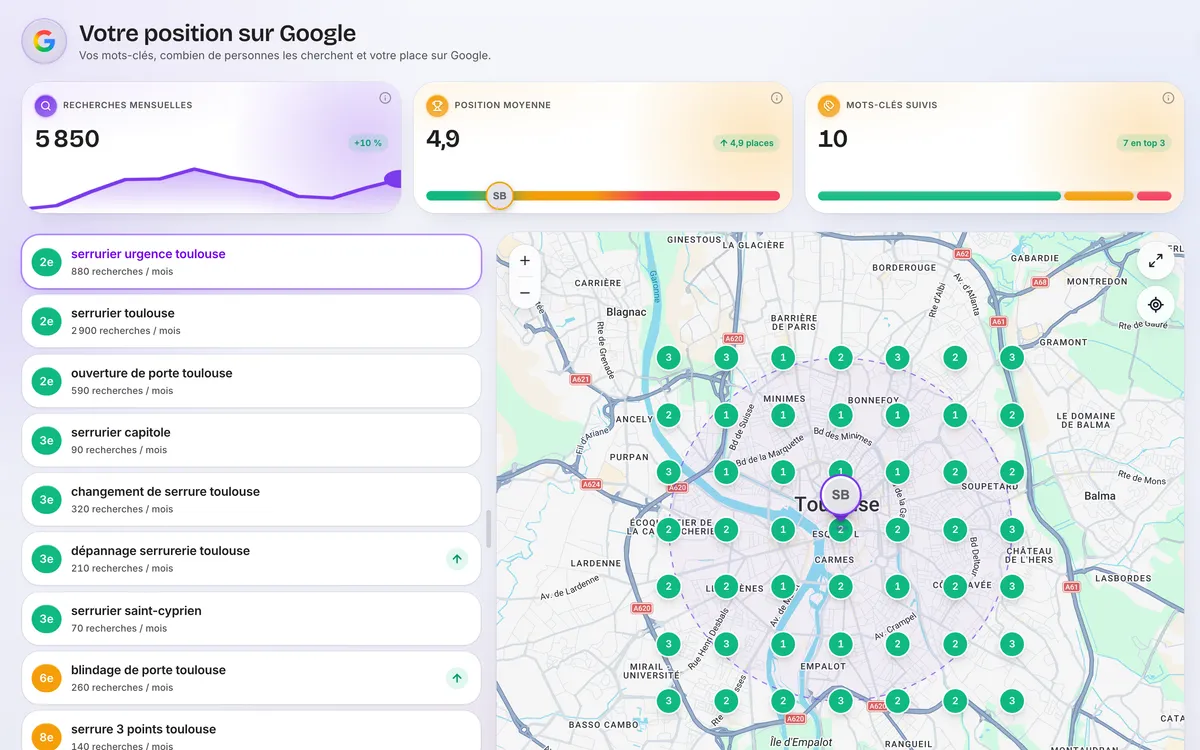Click the monthly searches trend chart
The height and width of the screenshot is (750, 1200).
(x=215, y=188)
